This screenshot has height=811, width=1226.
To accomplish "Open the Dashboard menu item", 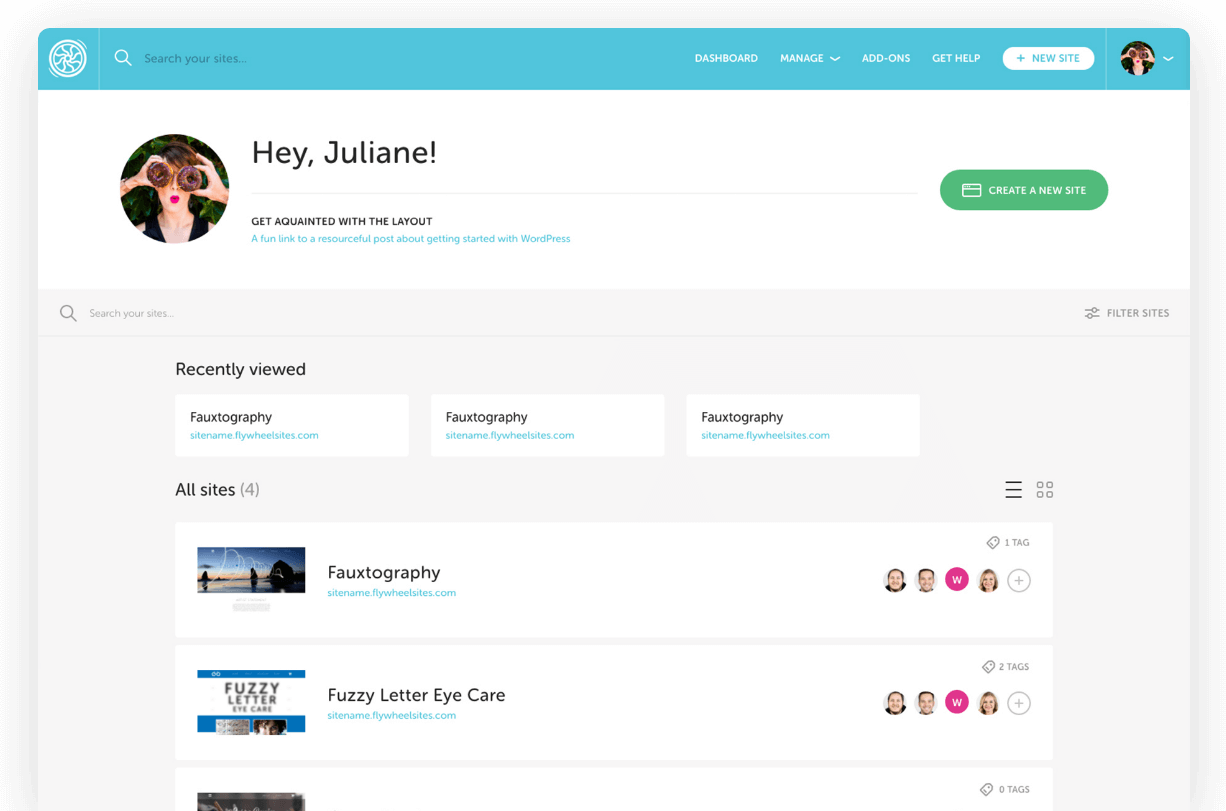I will [x=726, y=59].
